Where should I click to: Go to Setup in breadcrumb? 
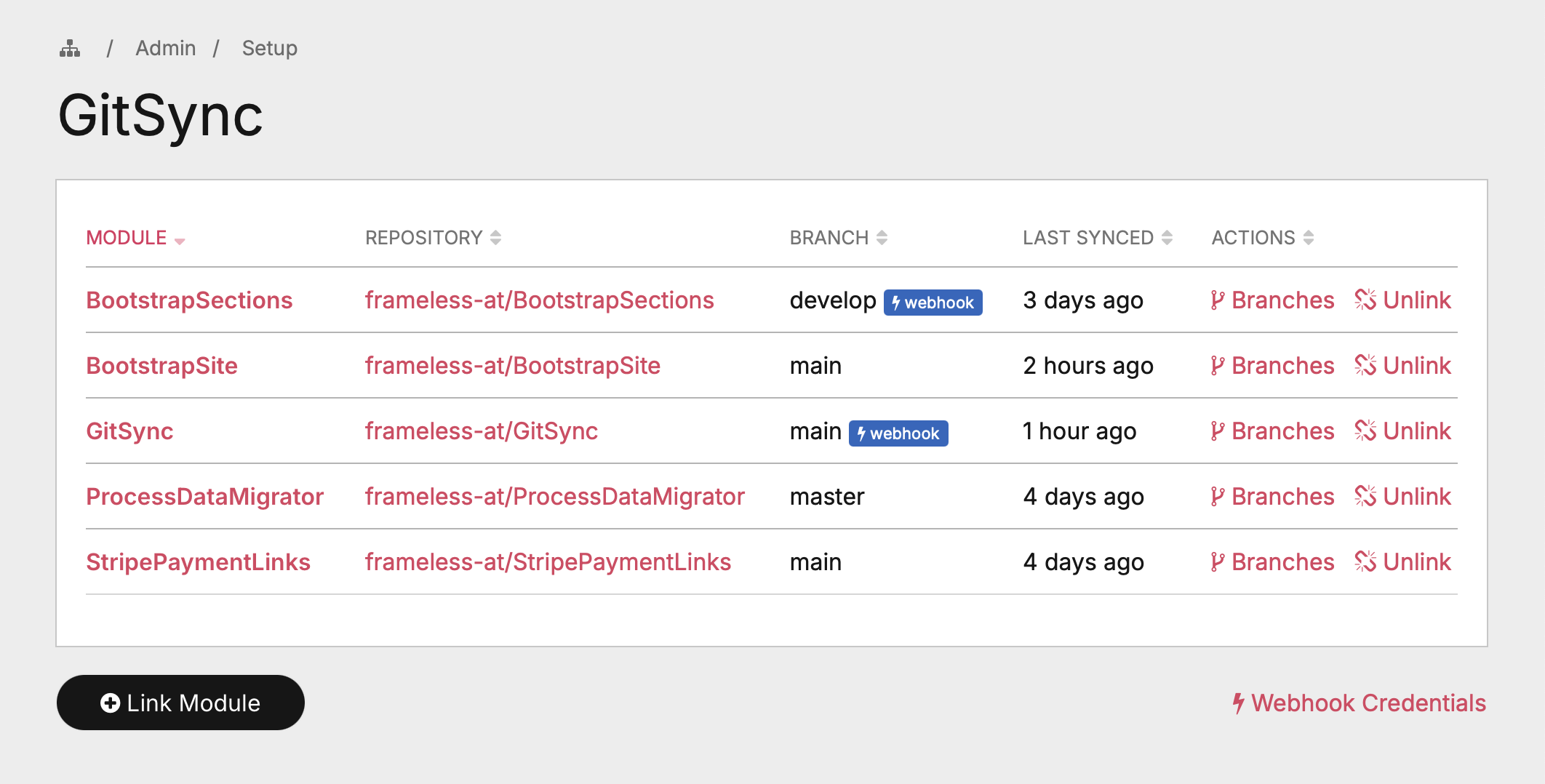(269, 49)
